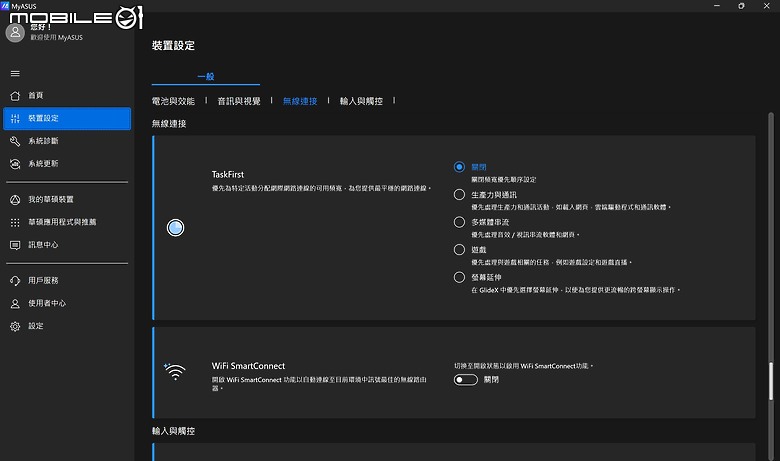Jump to the 音訊與視覺 section
Image resolution: width=780 pixels, height=461 pixels.
(x=239, y=101)
